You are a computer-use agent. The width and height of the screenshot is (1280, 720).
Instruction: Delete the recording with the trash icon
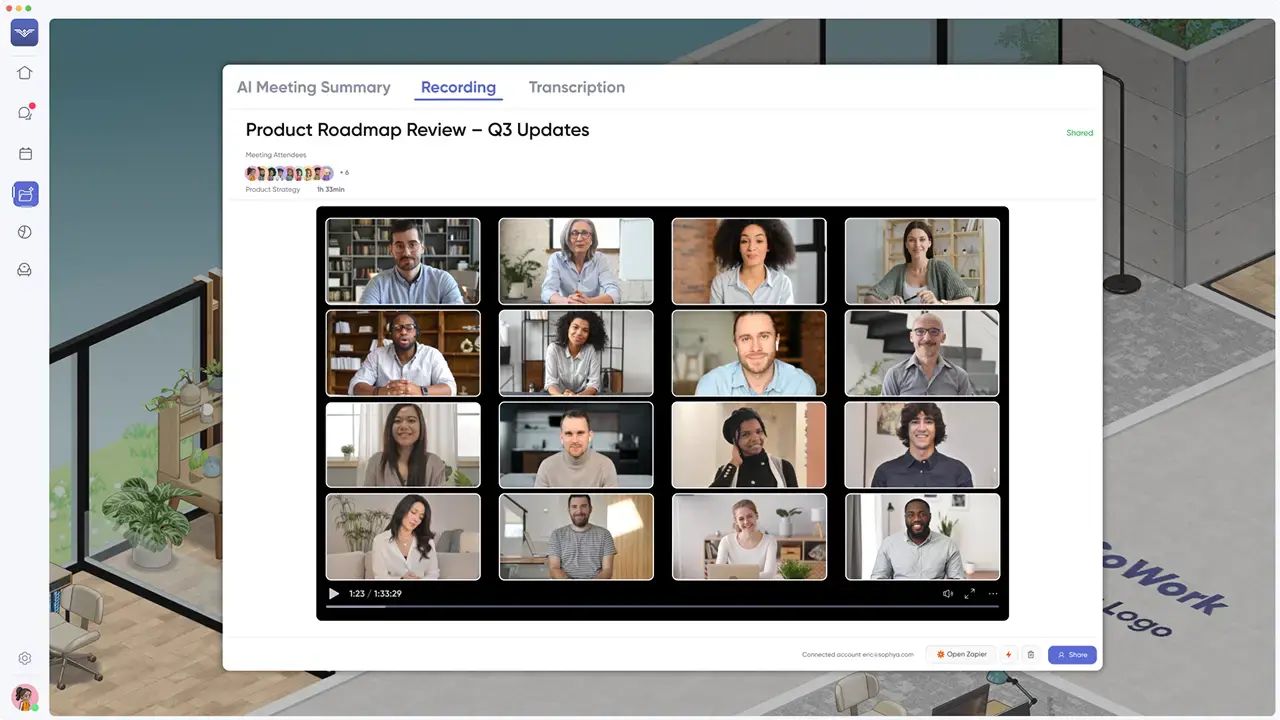click(1031, 655)
